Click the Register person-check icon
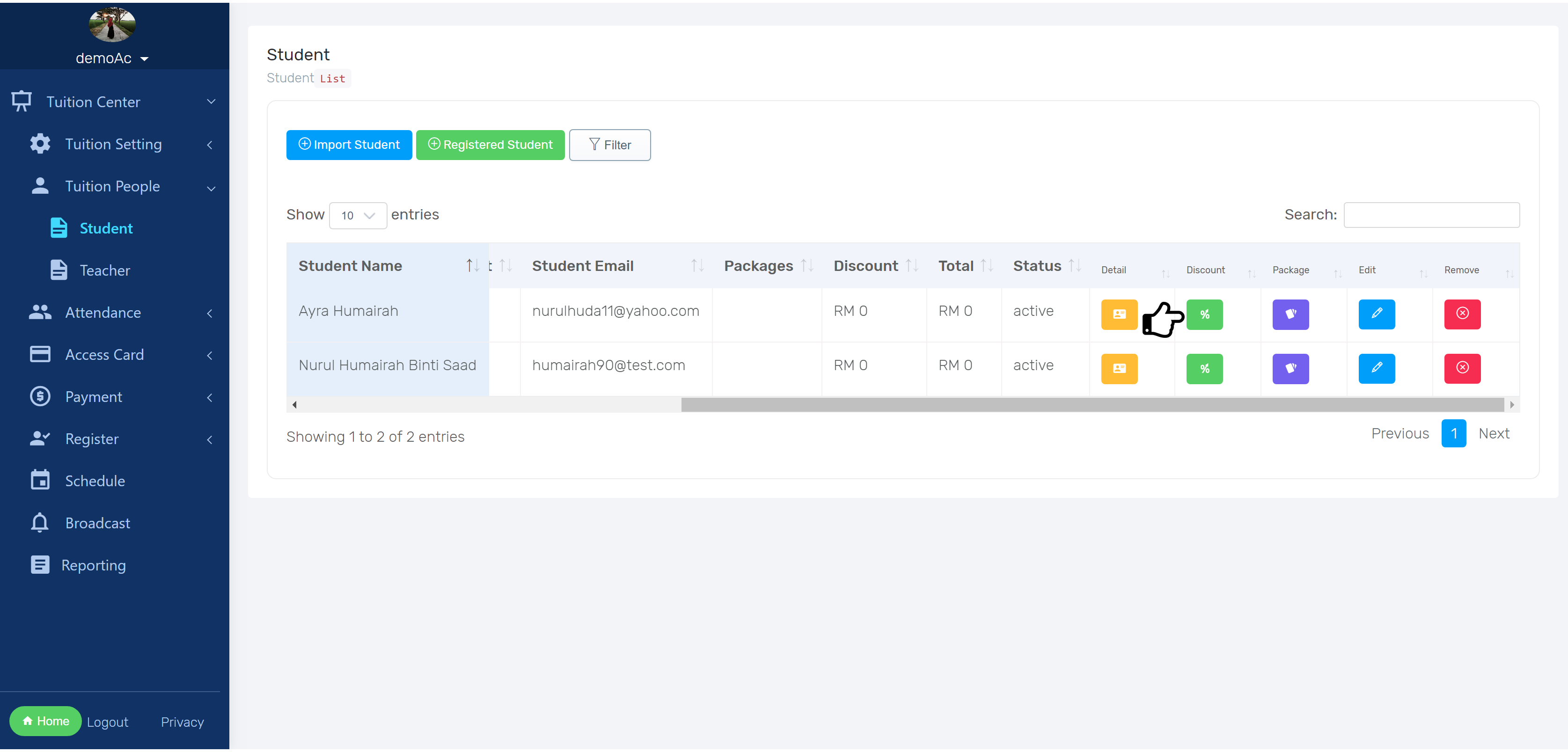 tap(40, 438)
